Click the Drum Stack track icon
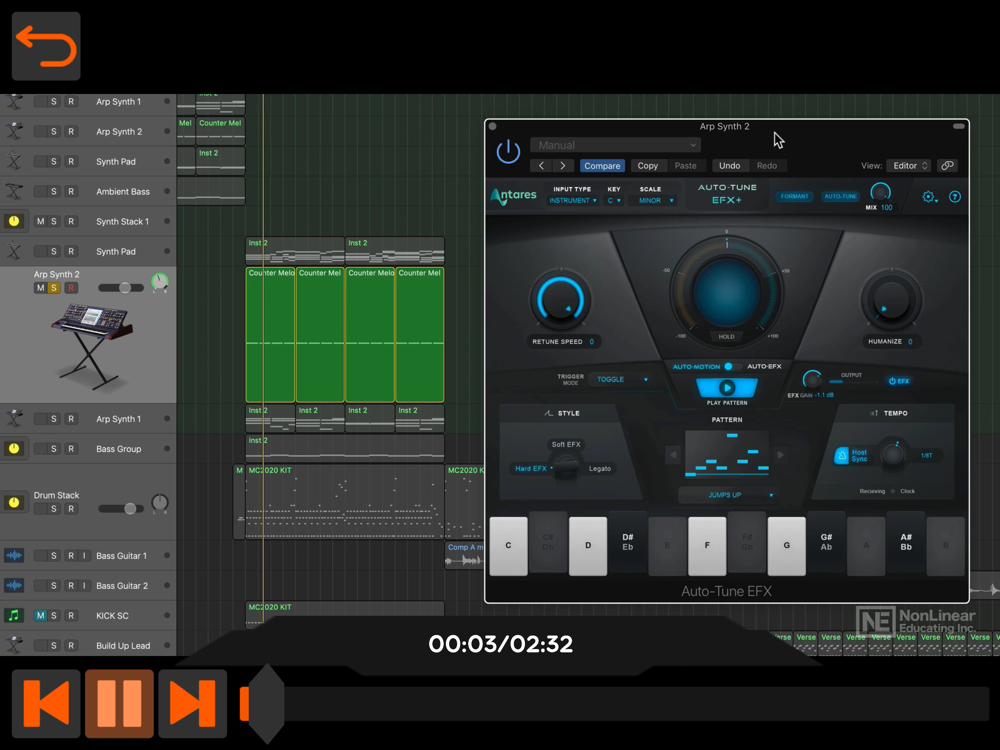Image resolution: width=1000 pixels, height=750 pixels. (13, 502)
